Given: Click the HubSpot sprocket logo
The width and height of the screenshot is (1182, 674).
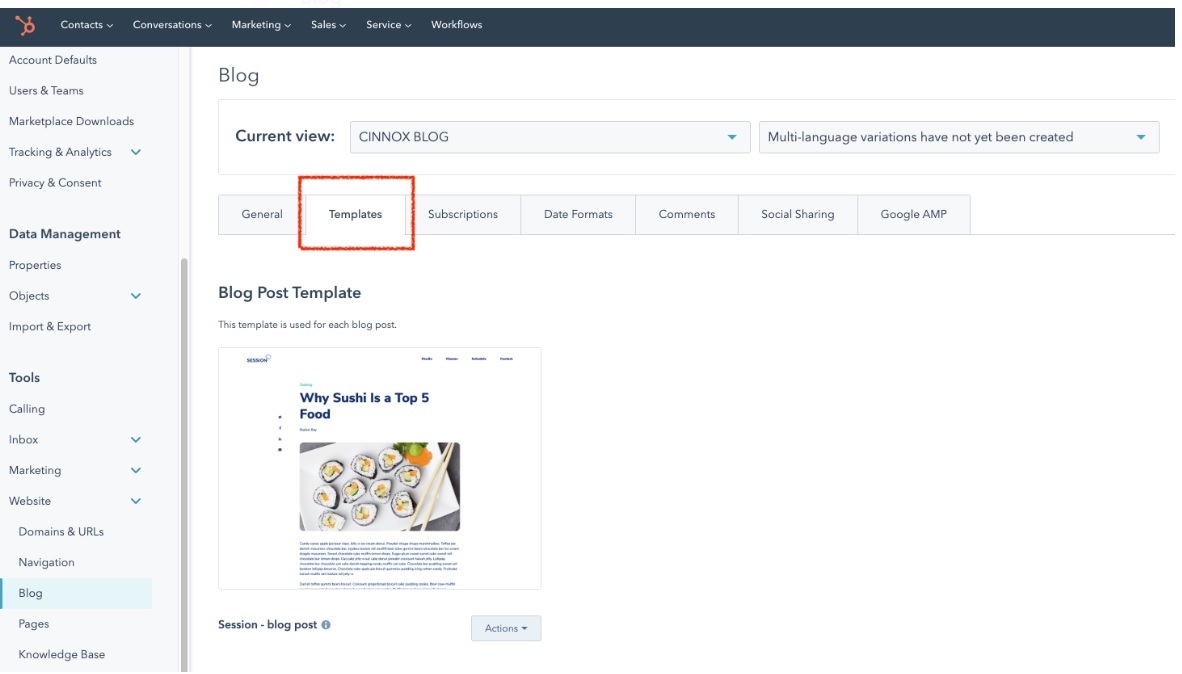Looking at the screenshot, I should (25, 25).
